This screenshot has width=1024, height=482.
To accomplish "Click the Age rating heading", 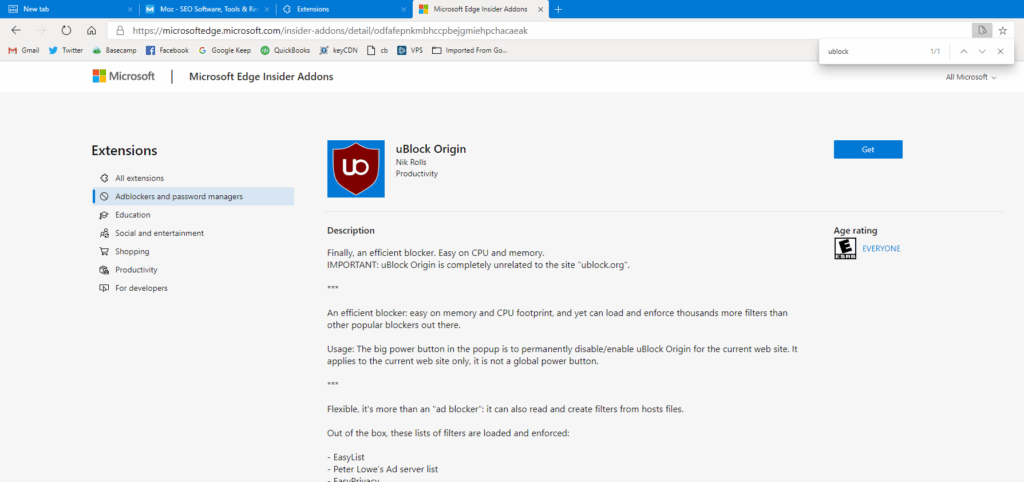I will 856,230.
